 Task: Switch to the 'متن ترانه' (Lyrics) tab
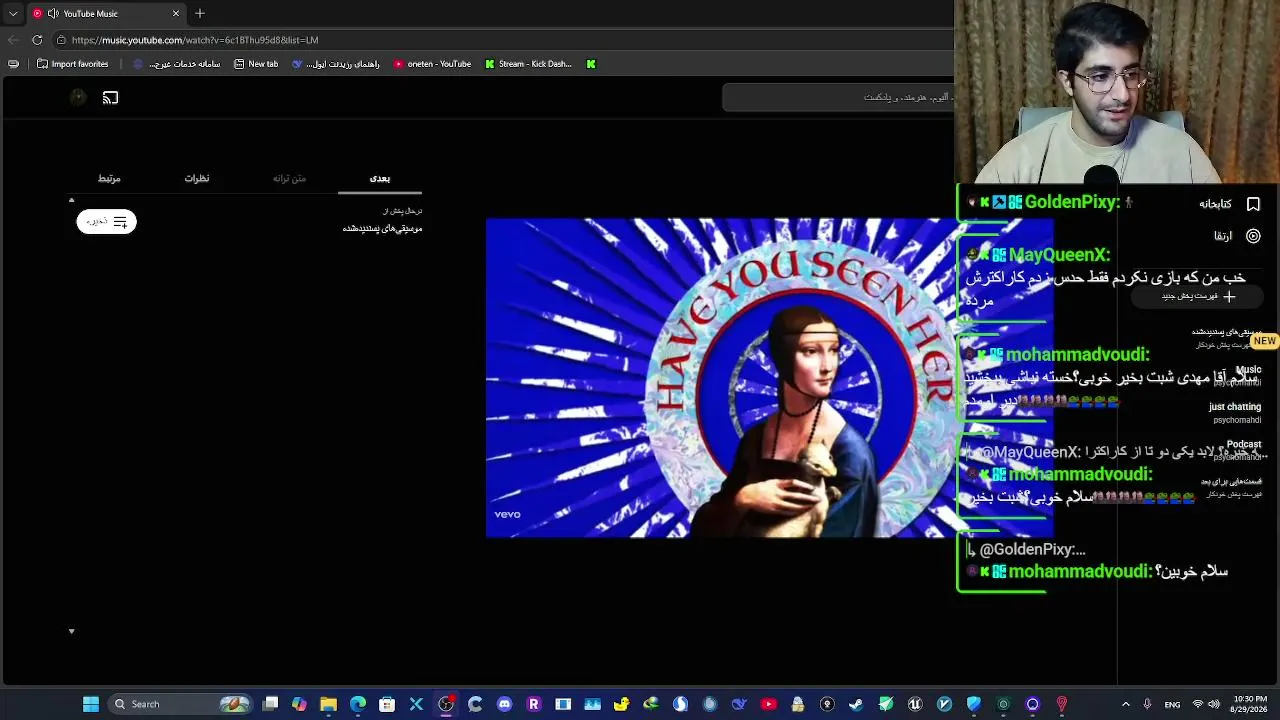coord(289,178)
